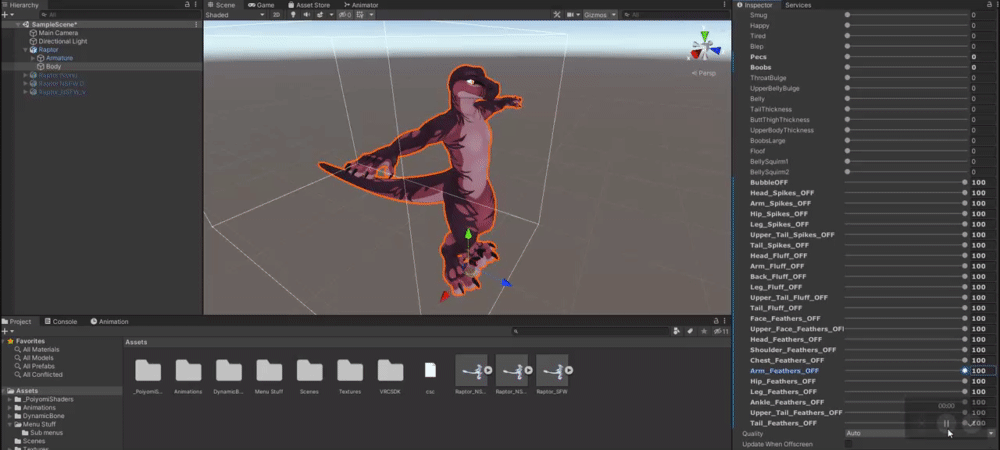The width and height of the screenshot is (1000, 450).
Task: Toggle the Hierarchy panel lock icon
Action: pos(187,4)
